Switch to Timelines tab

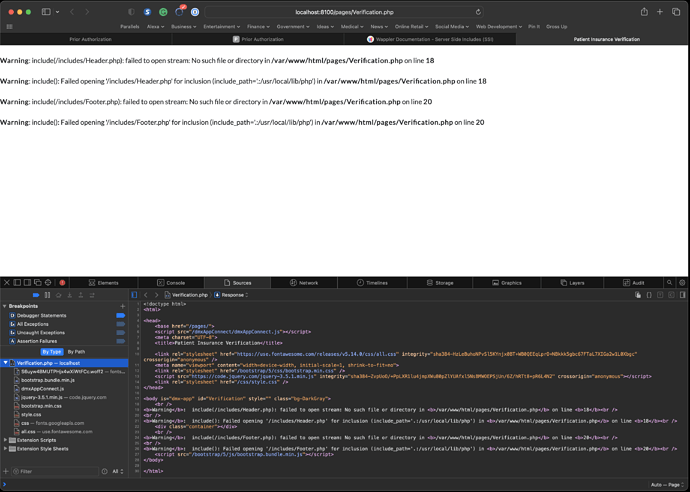point(372,283)
